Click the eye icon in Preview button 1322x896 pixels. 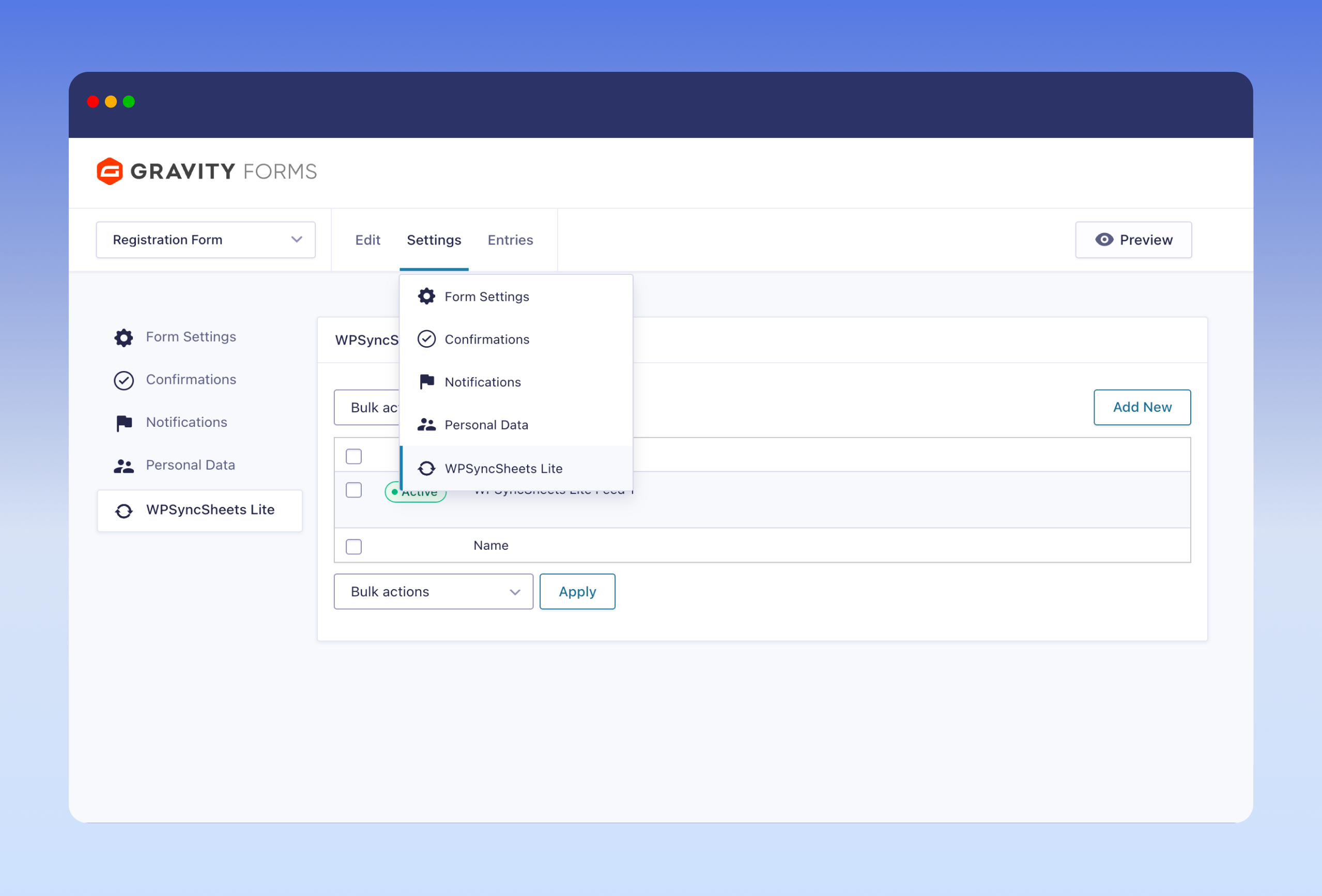[1104, 240]
